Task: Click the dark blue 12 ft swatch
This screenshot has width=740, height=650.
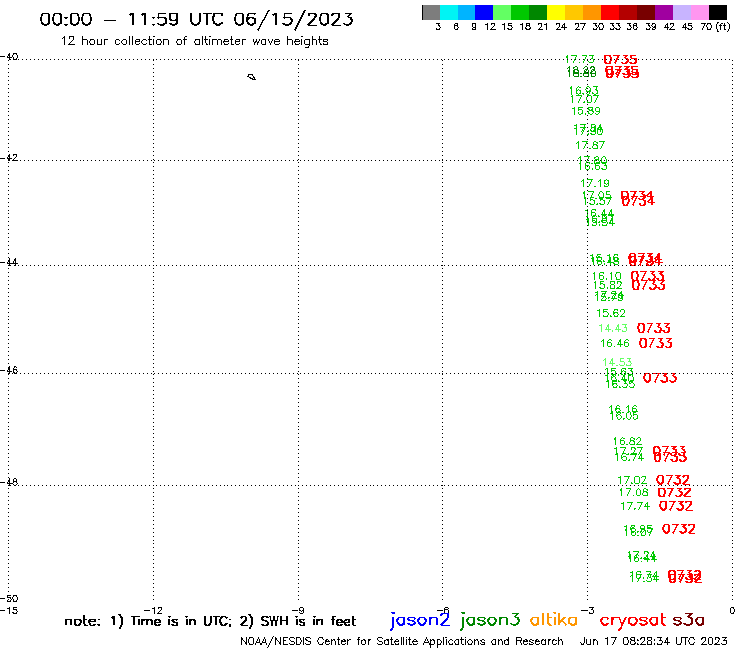Action: click(484, 12)
